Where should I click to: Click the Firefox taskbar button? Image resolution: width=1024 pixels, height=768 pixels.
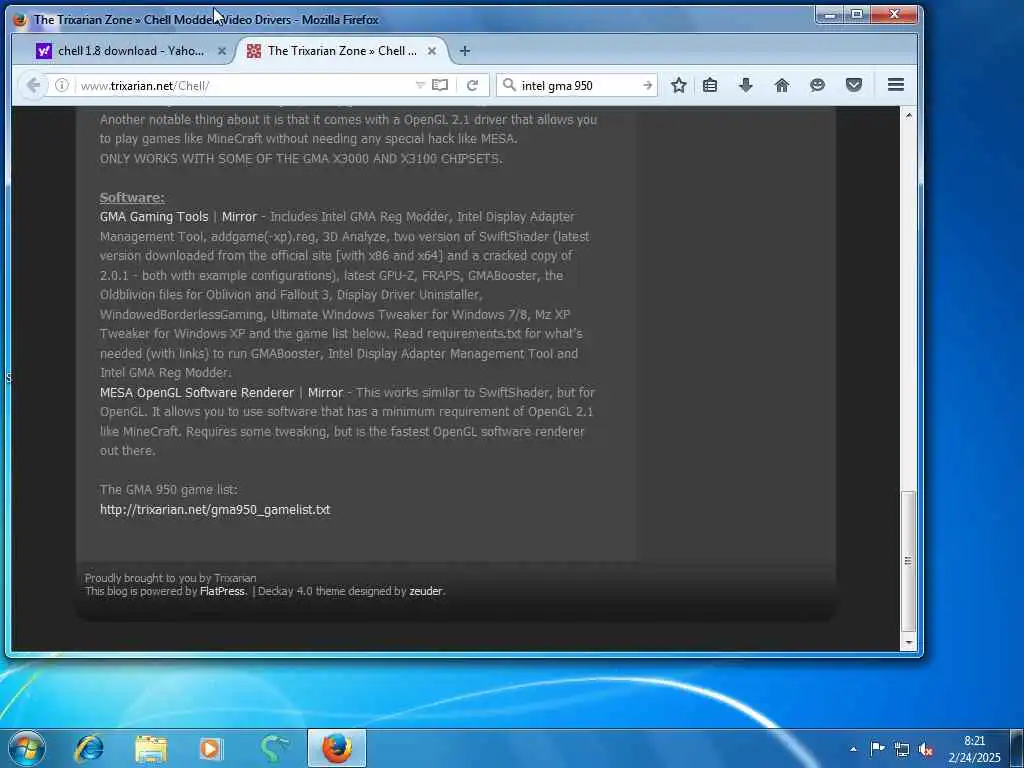pyautogui.click(x=337, y=748)
